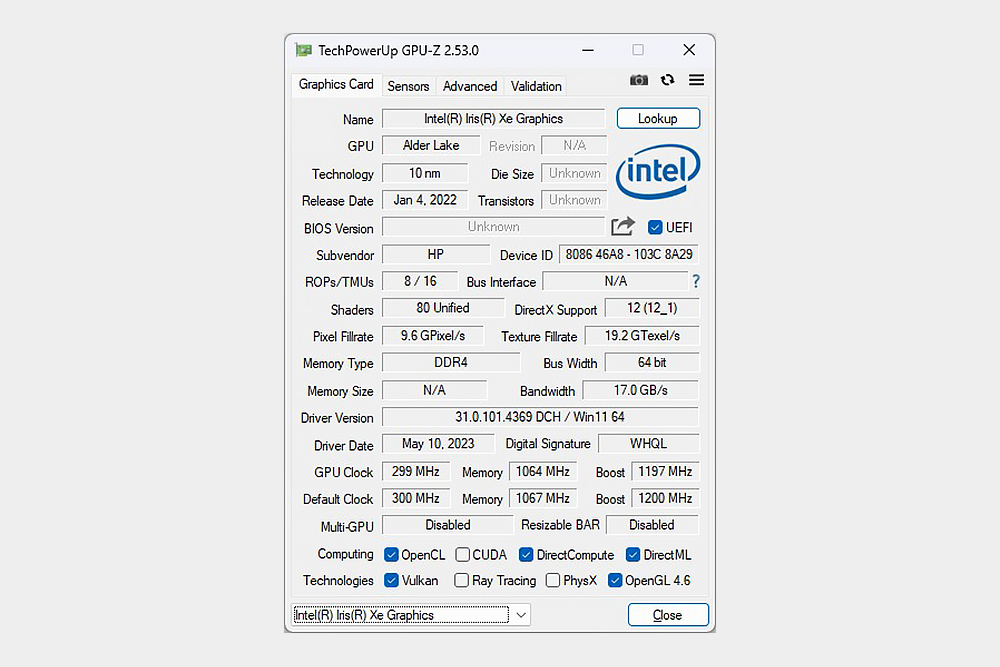Click the BIOS export share icon
Screen dimensions: 1000x667
pos(622,226)
